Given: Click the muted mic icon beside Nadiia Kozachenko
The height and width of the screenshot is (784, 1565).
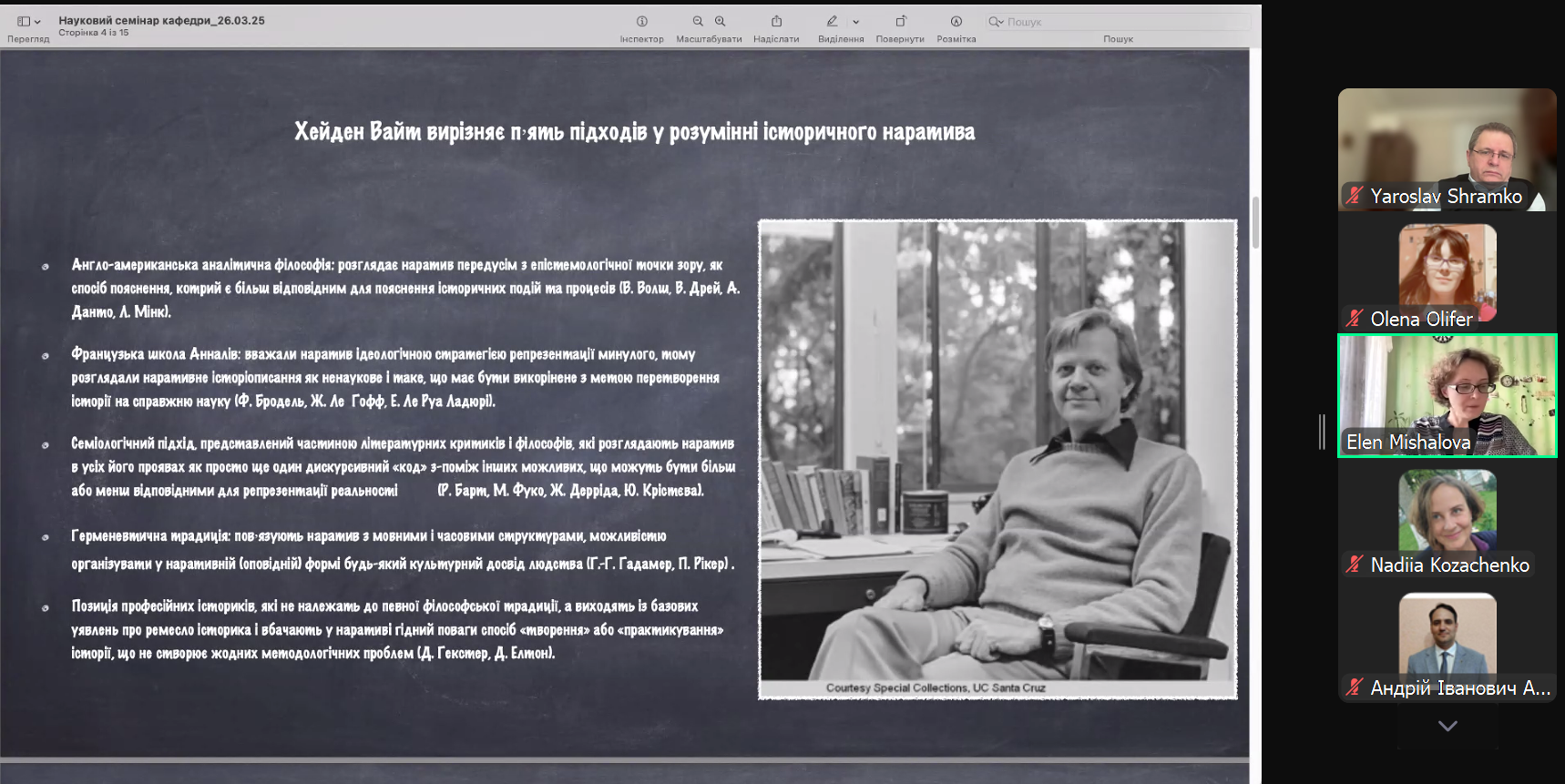Looking at the screenshot, I should (x=1355, y=565).
